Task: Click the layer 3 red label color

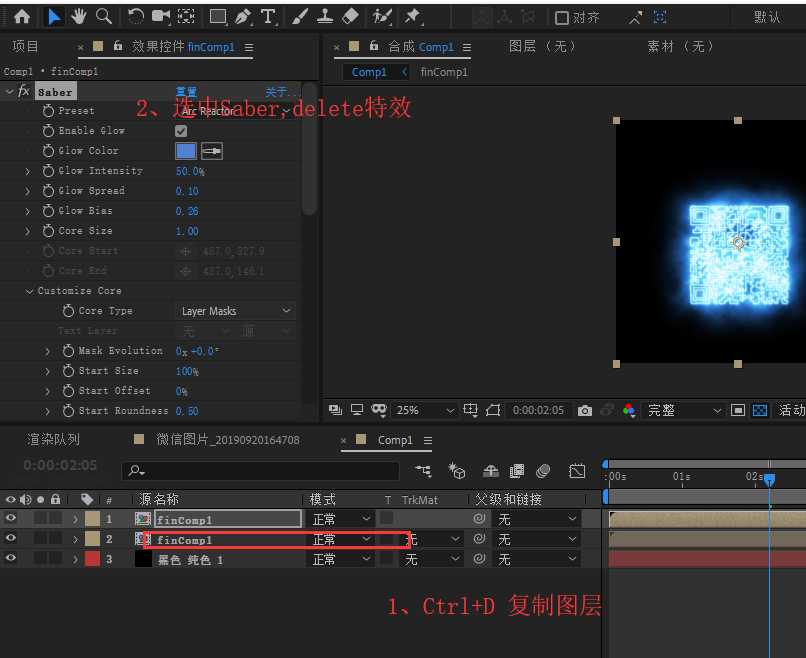Action: coord(93,559)
